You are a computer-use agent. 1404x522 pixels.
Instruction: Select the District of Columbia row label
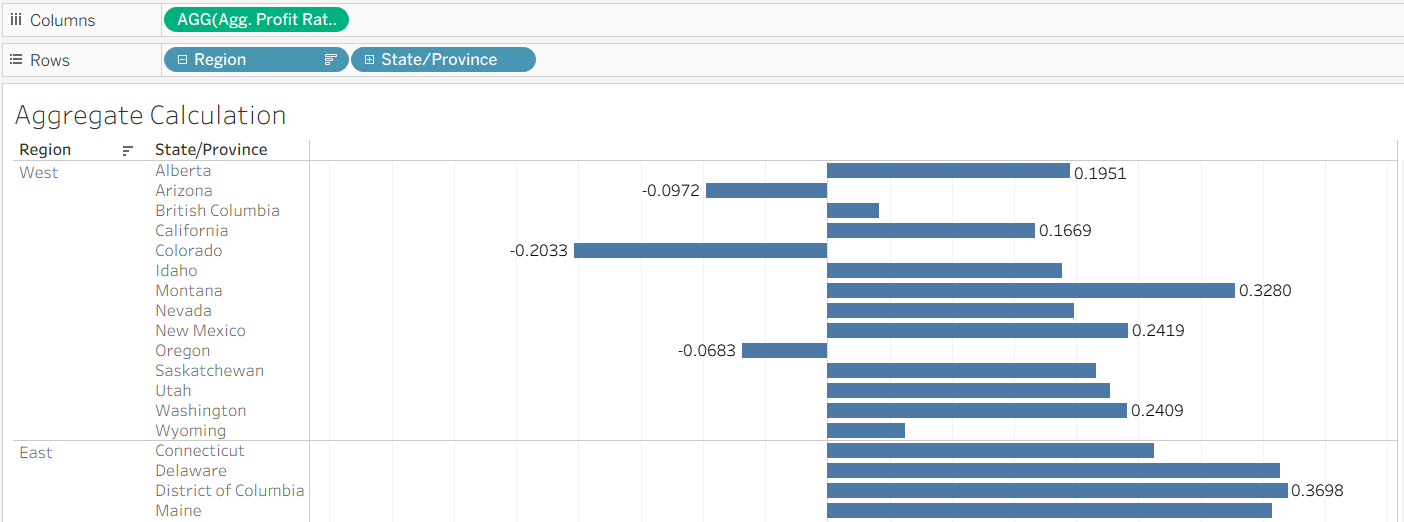(x=230, y=490)
